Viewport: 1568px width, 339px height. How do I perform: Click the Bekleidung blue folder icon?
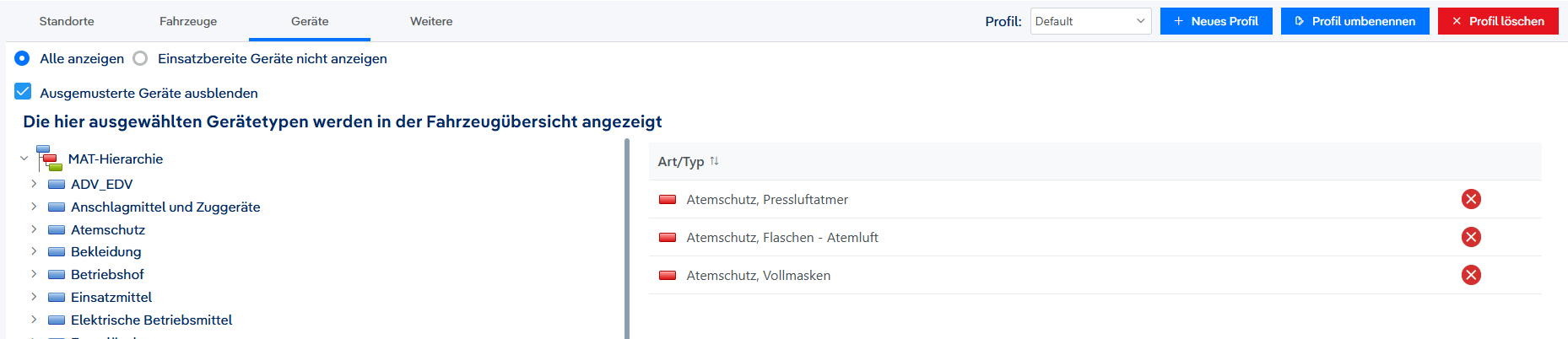coord(57,251)
